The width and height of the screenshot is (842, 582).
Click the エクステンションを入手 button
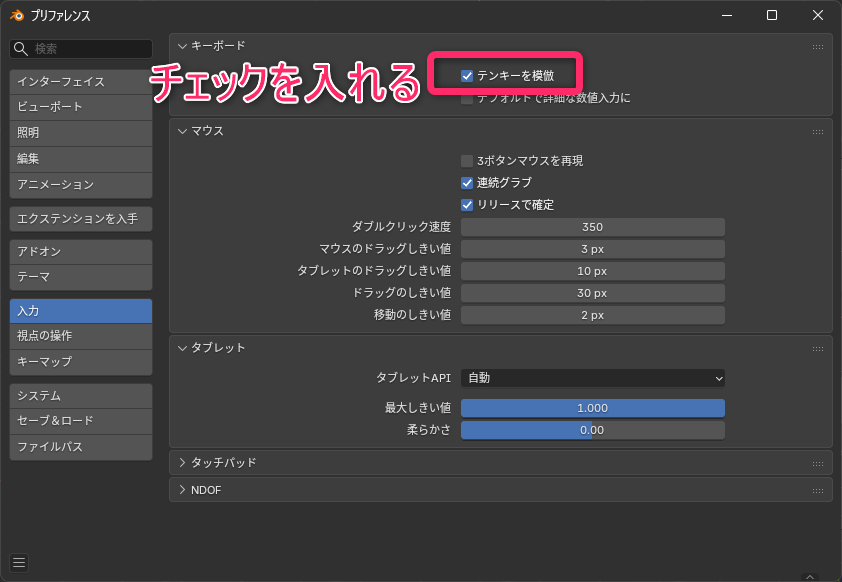pos(81,219)
